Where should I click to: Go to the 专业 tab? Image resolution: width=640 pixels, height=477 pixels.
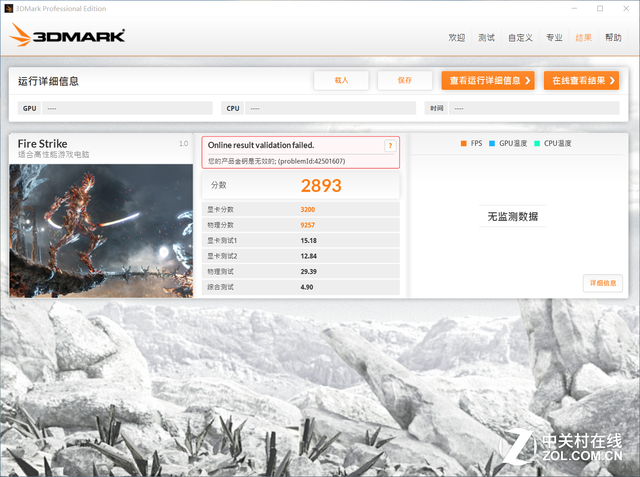point(554,38)
